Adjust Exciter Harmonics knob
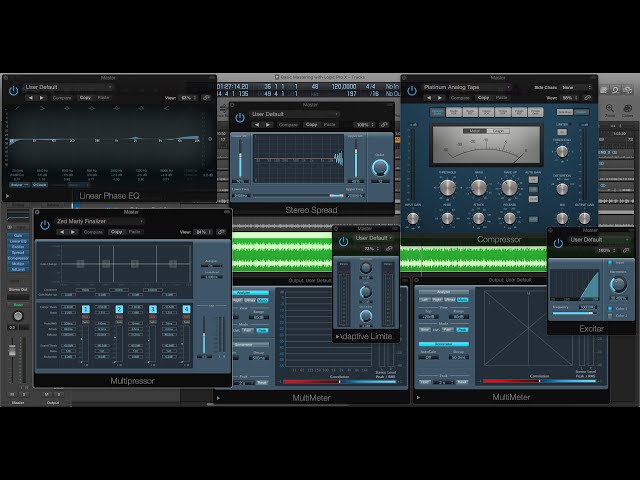 [618, 284]
